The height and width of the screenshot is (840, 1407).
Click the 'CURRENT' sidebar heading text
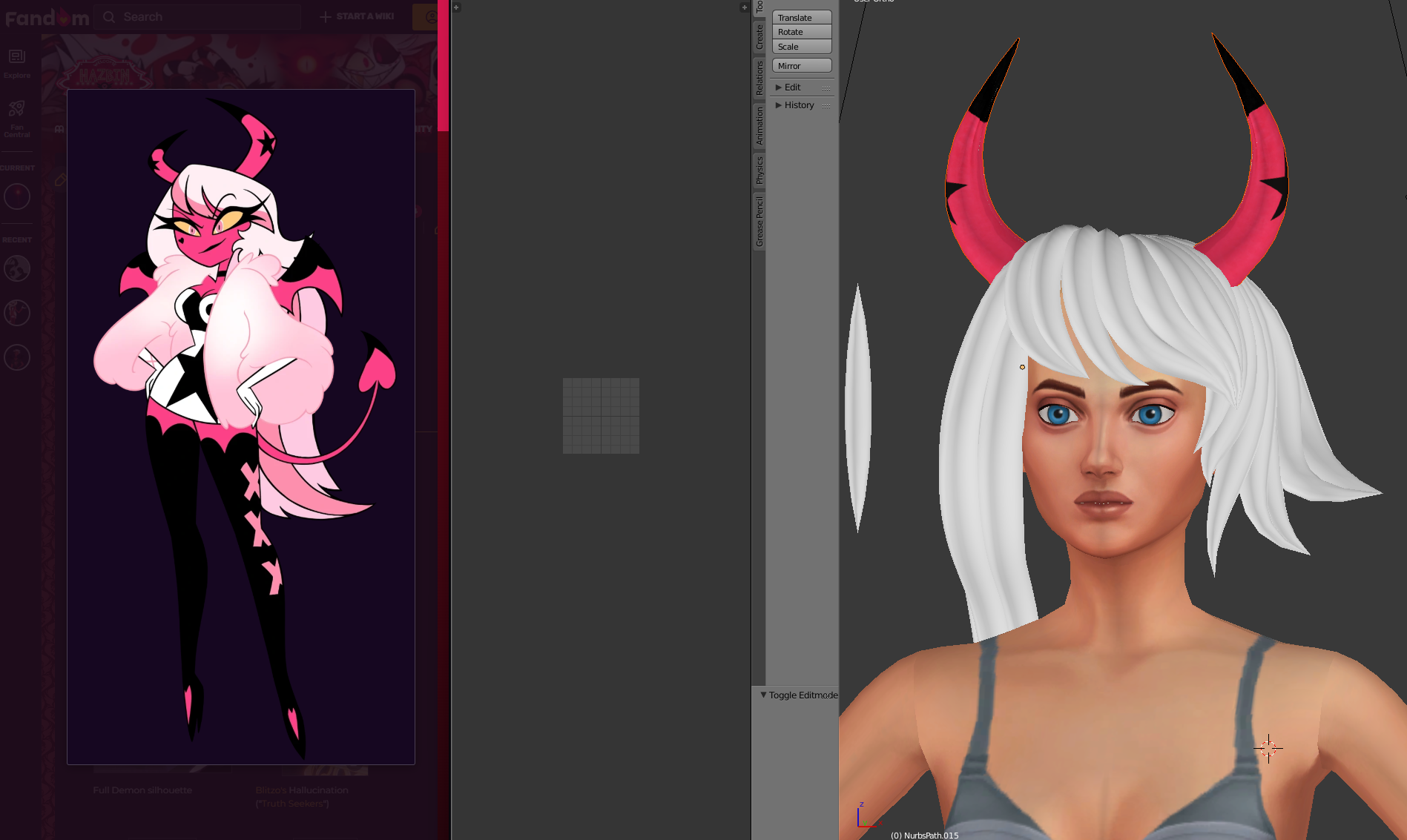tap(17, 168)
